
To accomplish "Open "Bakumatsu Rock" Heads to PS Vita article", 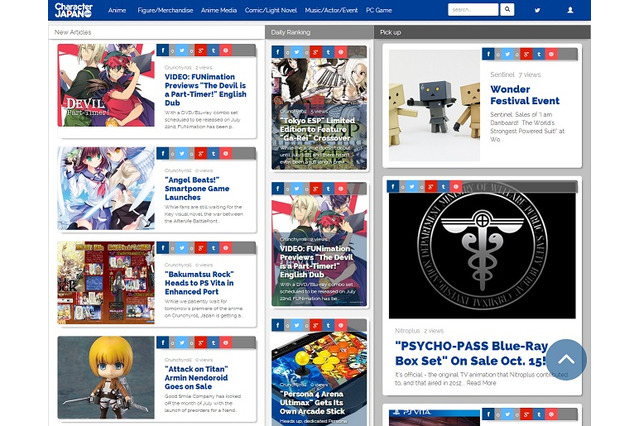I will [199, 283].
